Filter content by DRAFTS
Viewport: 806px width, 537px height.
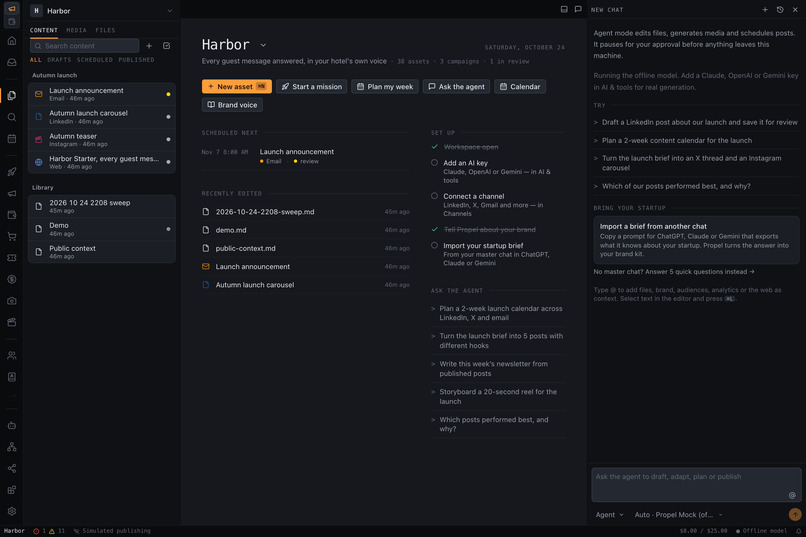coord(59,60)
